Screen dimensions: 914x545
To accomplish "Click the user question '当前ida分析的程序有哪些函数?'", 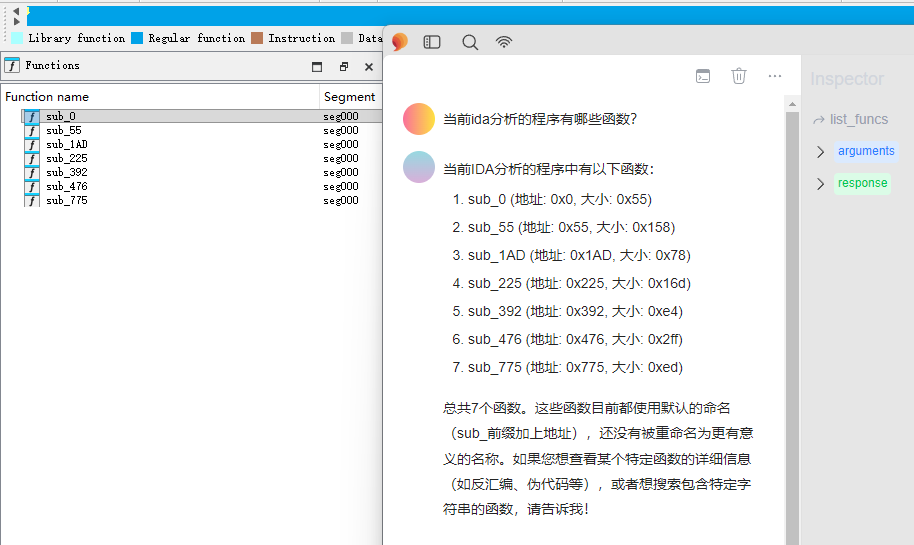I will coord(540,119).
